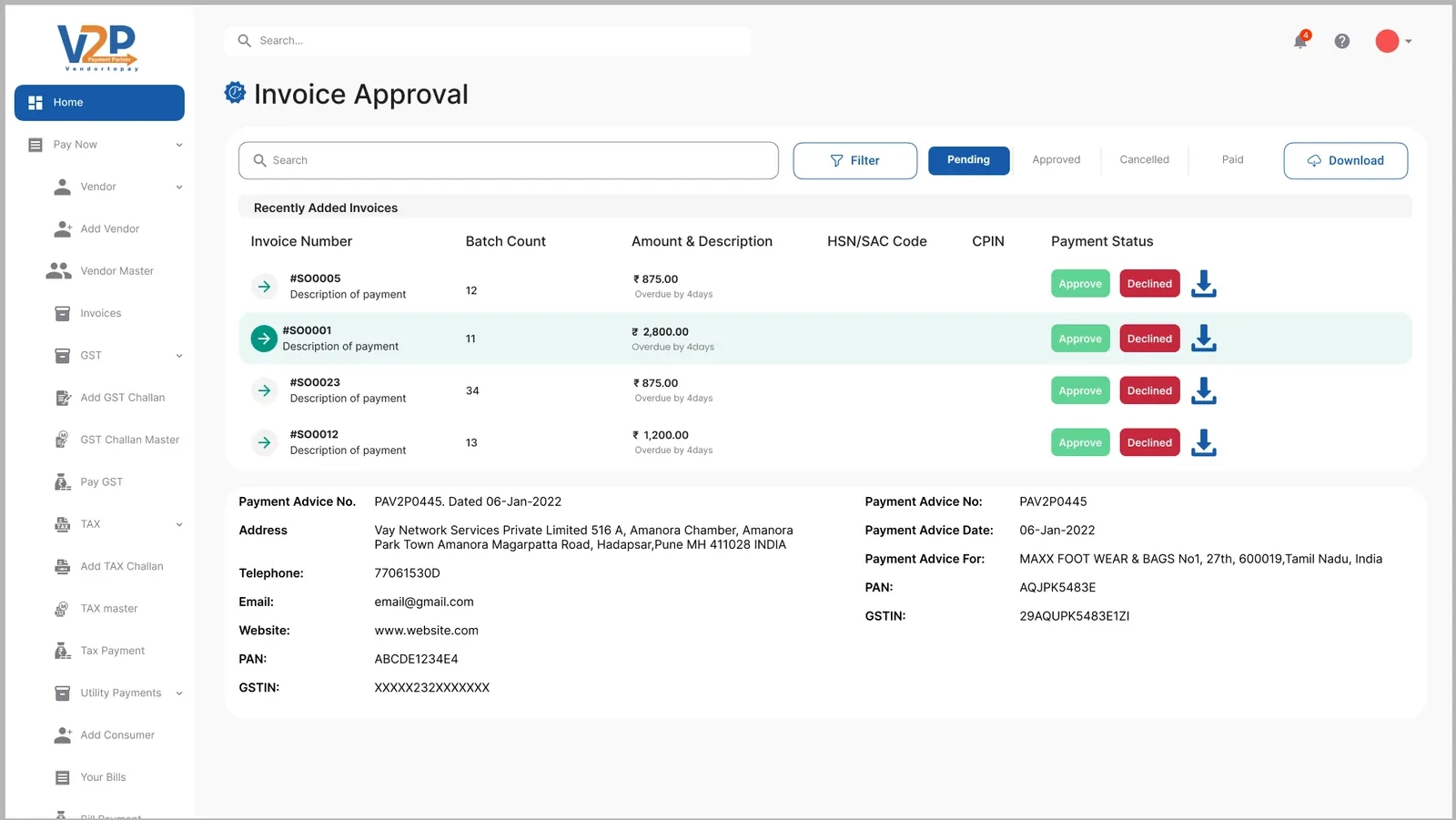
Task: Select the Payment Status column header
Action: tap(1102, 241)
